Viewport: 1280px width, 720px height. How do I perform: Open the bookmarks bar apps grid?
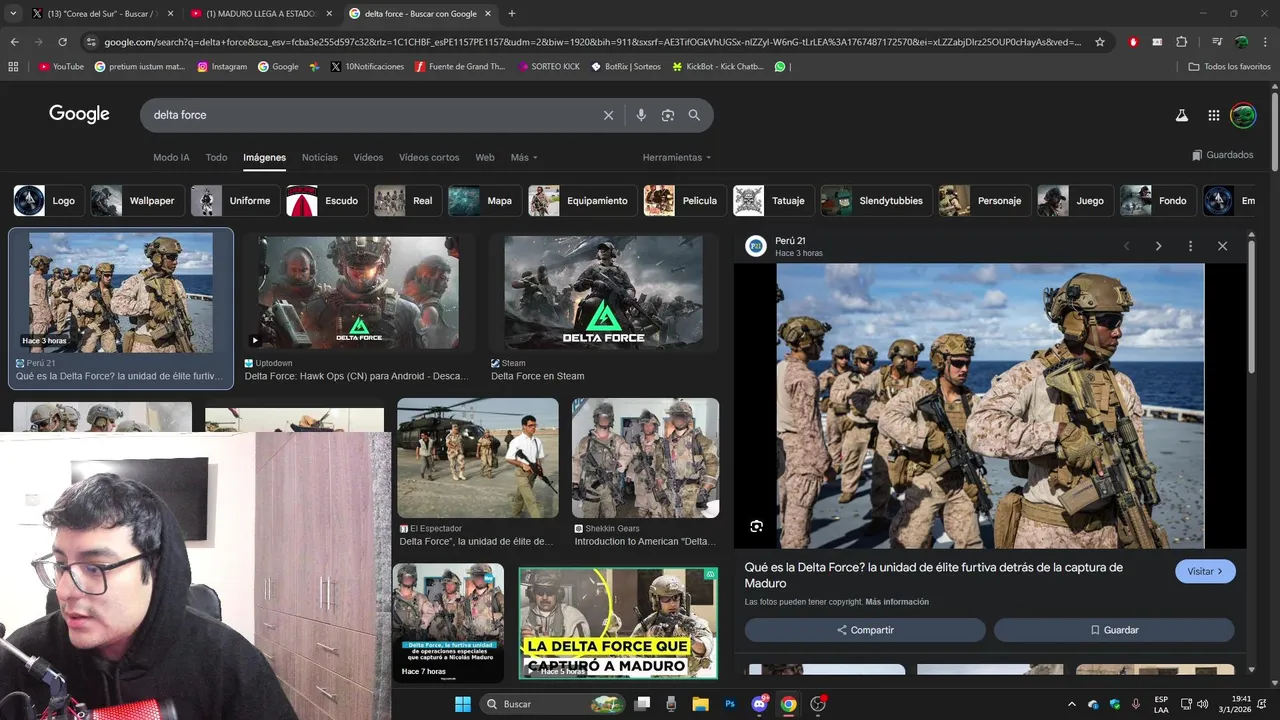point(13,66)
